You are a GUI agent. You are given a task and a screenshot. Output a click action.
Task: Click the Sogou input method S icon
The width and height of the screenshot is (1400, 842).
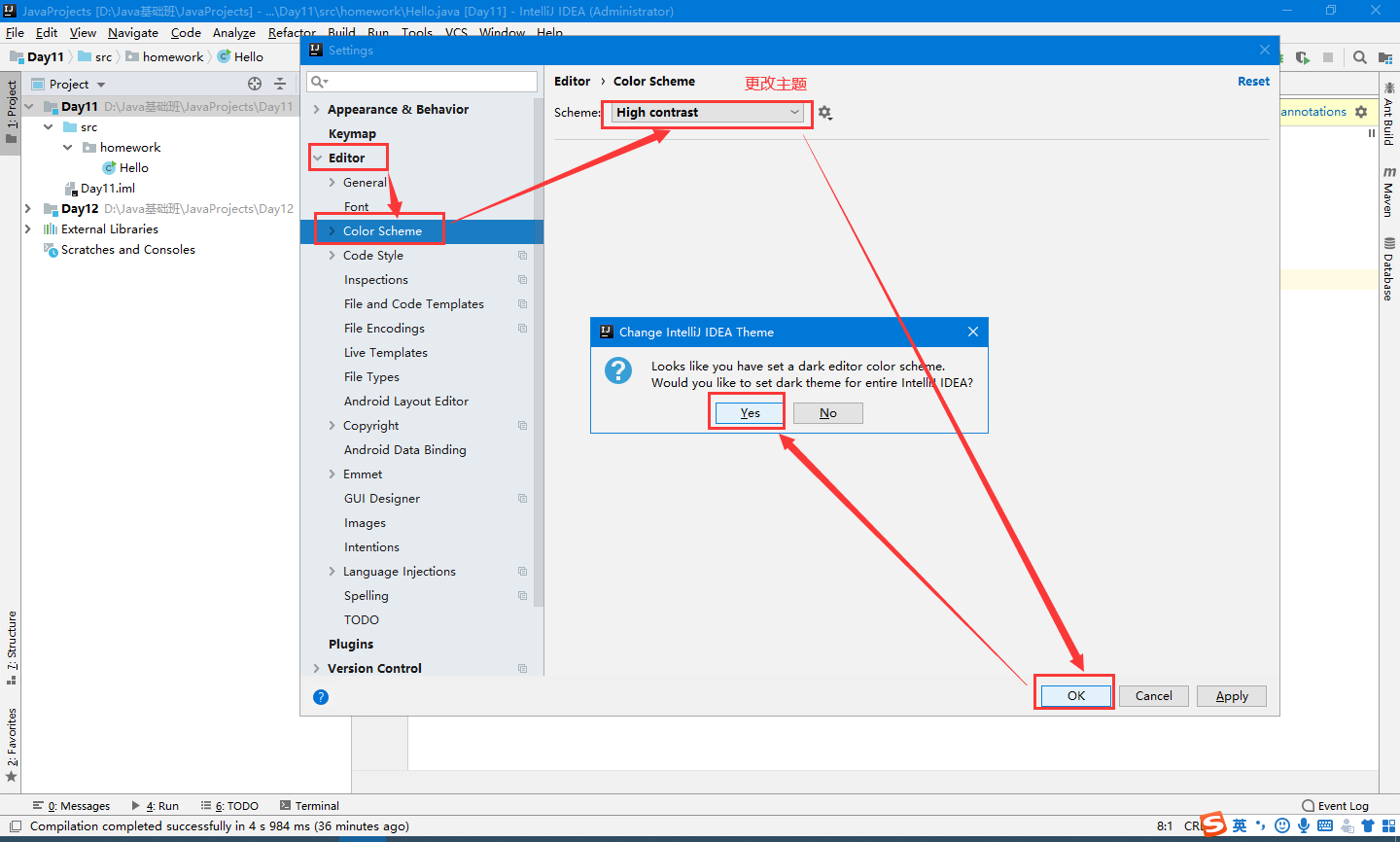coord(1213,824)
